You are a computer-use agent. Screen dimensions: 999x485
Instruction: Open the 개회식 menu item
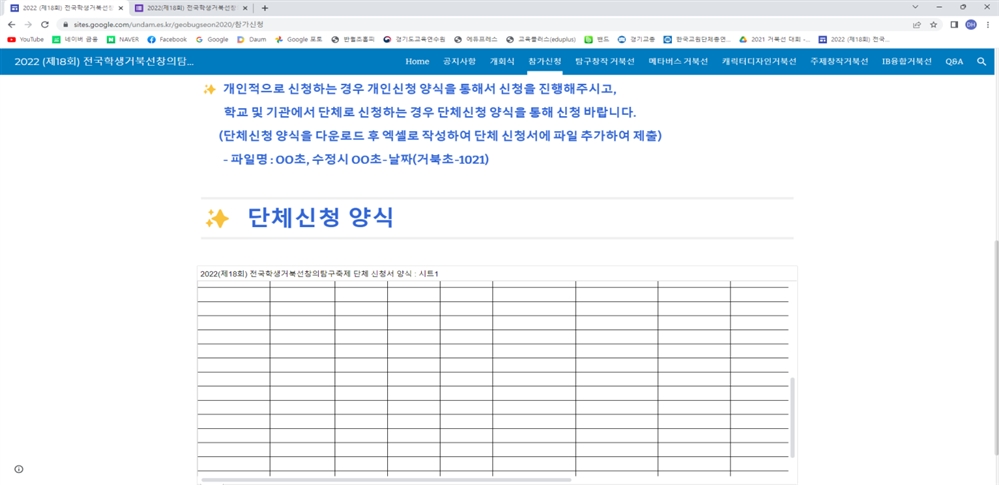[x=502, y=61]
